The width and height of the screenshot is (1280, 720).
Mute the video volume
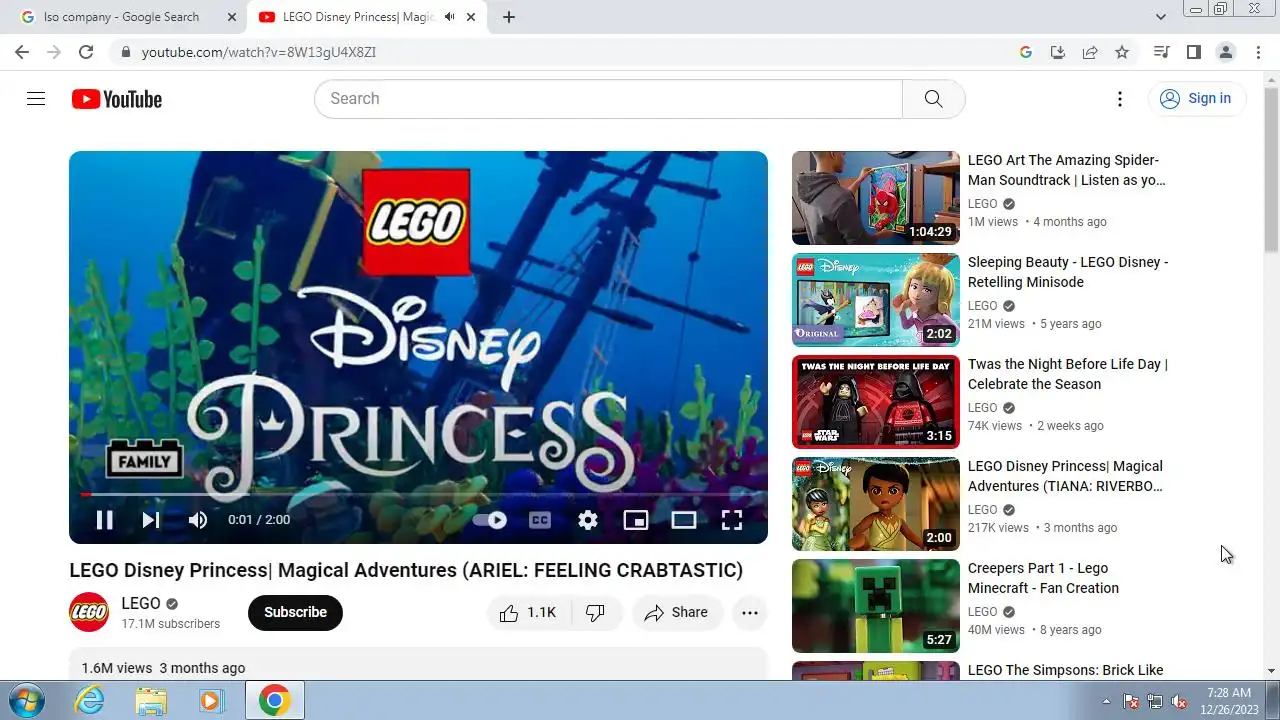click(x=198, y=520)
